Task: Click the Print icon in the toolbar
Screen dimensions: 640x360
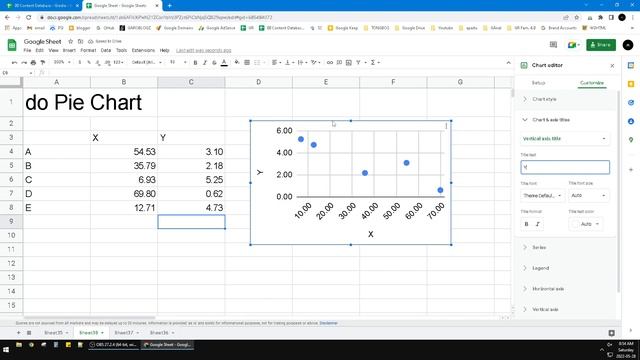Action: click(x=33, y=62)
